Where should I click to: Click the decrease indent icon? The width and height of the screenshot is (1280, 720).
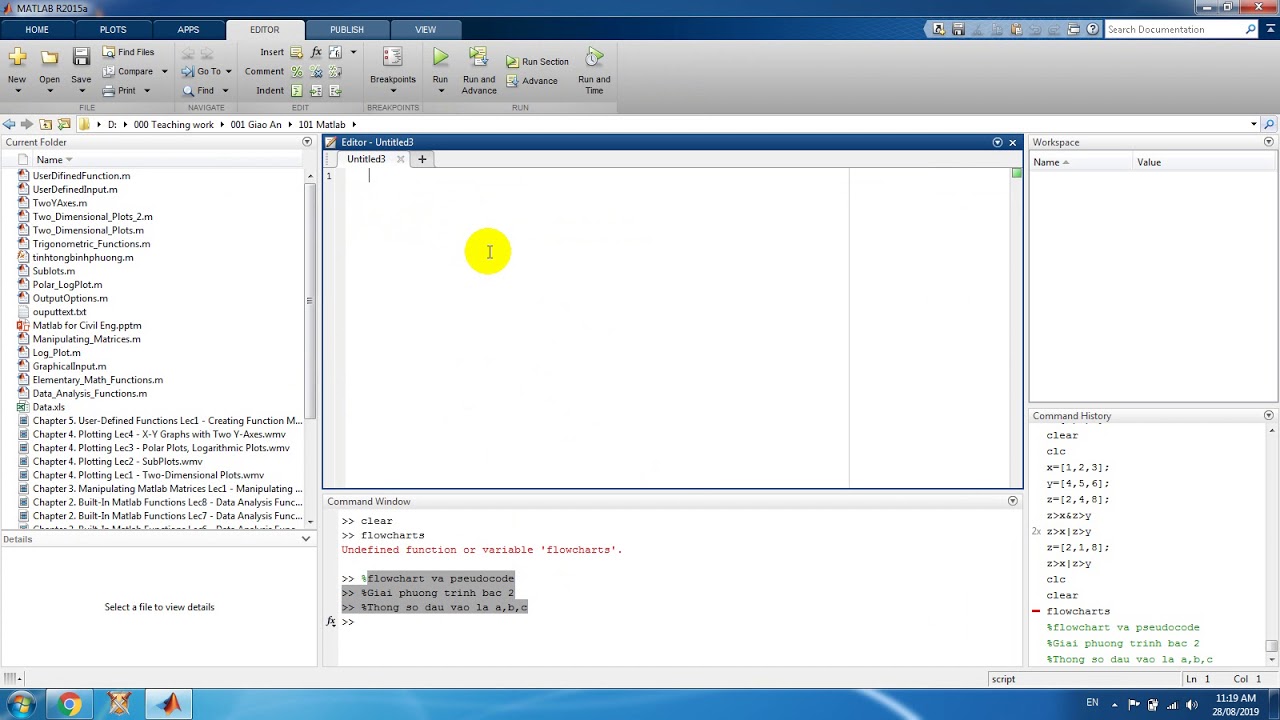pyautogui.click(x=335, y=90)
